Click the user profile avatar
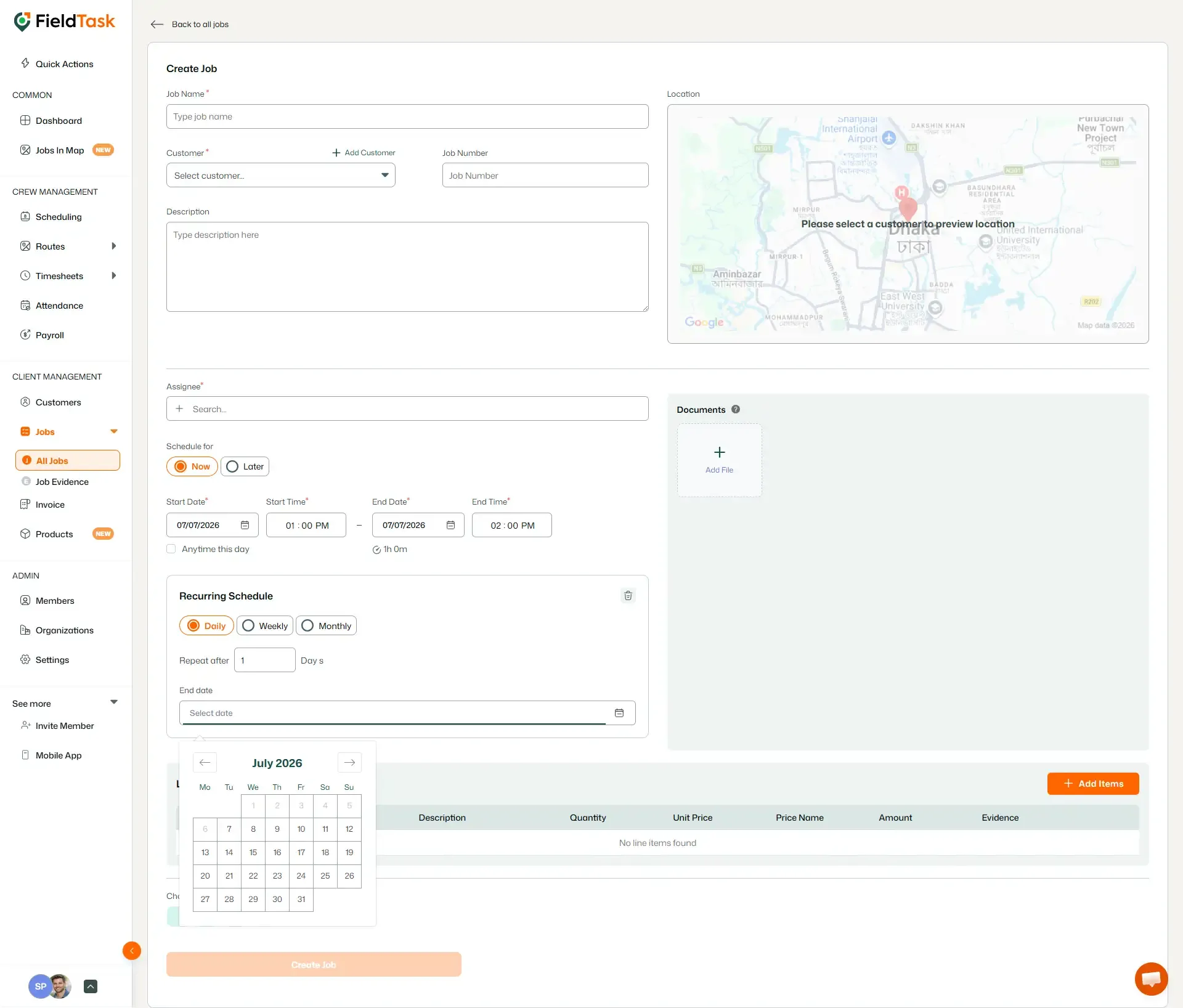The height and width of the screenshot is (1008, 1183). click(x=60, y=986)
